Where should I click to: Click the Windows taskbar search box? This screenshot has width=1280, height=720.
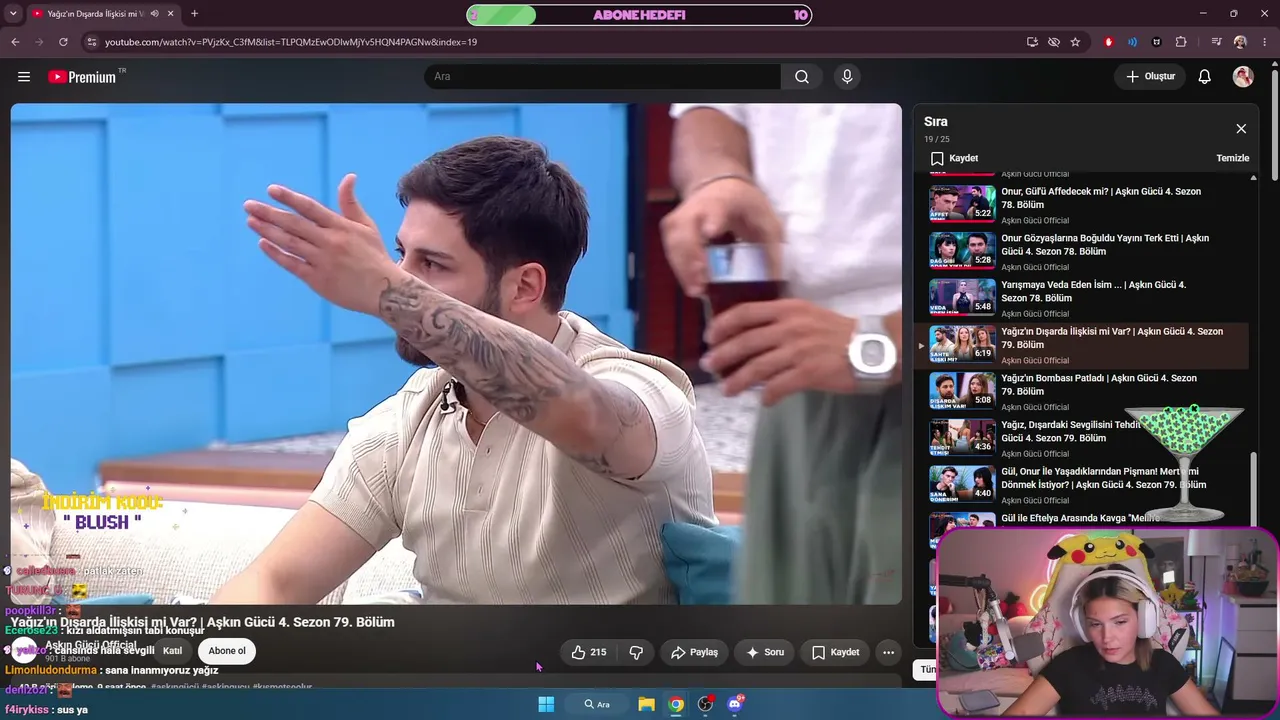pyautogui.click(x=598, y=704)
